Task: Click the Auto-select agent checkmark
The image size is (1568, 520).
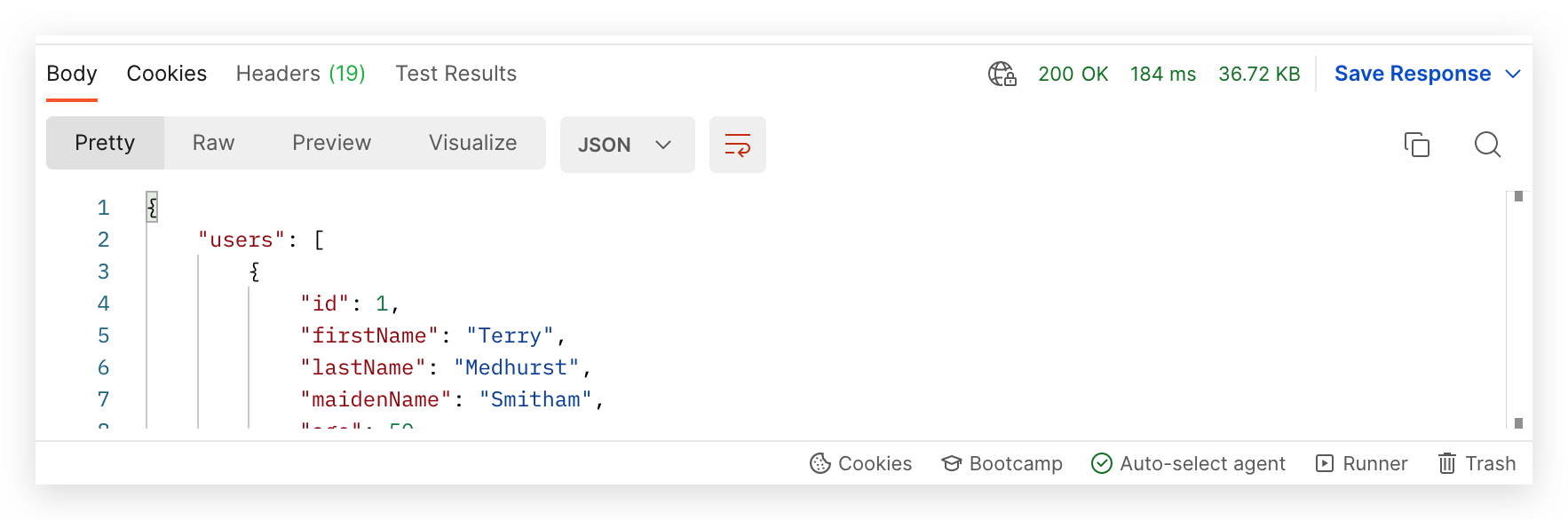Action: coord(1102,463)
